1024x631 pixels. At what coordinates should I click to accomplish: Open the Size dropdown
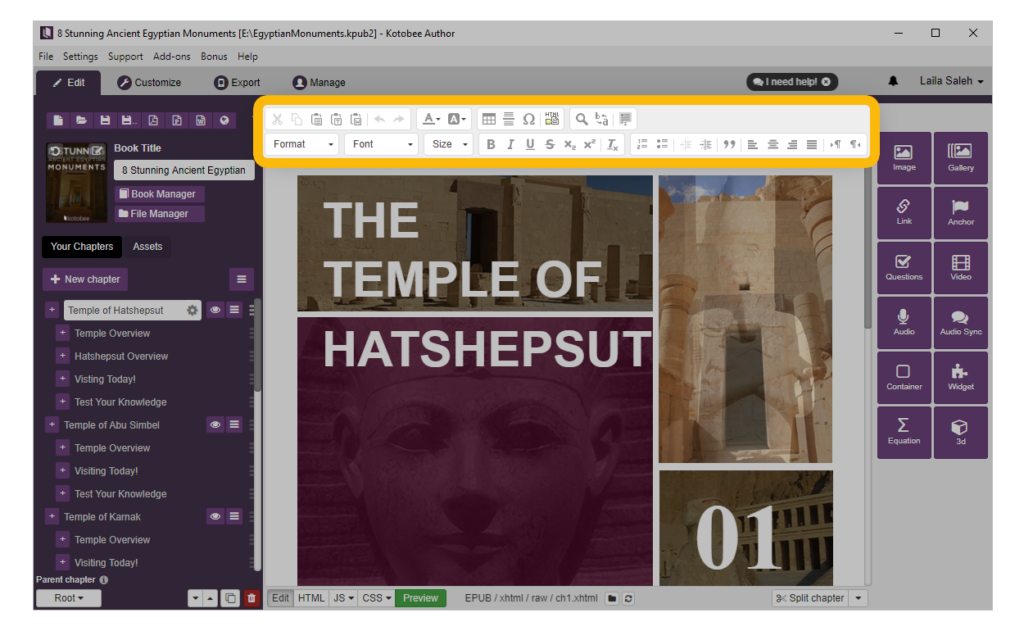tap(448, 143)
